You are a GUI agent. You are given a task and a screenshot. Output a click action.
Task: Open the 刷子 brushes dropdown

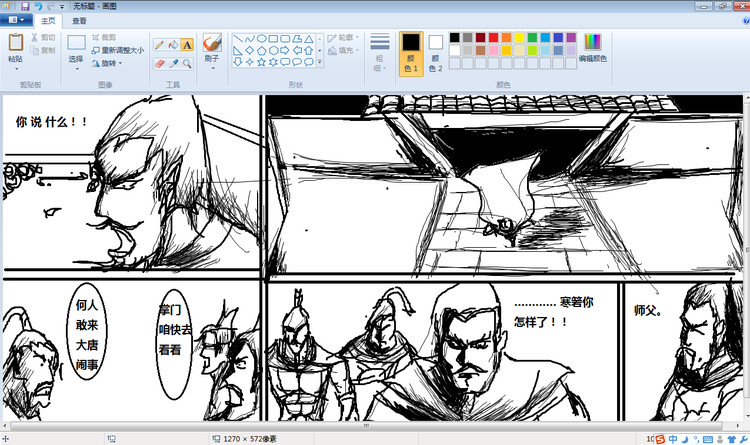click(x=212, y=68)
